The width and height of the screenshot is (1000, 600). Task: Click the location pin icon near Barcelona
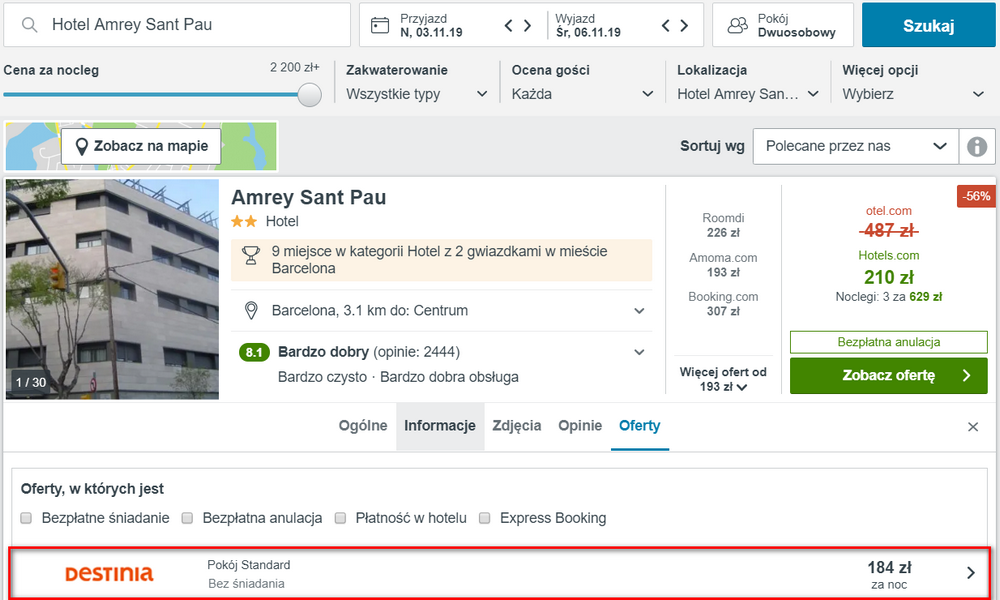pyautogui.click(x=251, y=311)
